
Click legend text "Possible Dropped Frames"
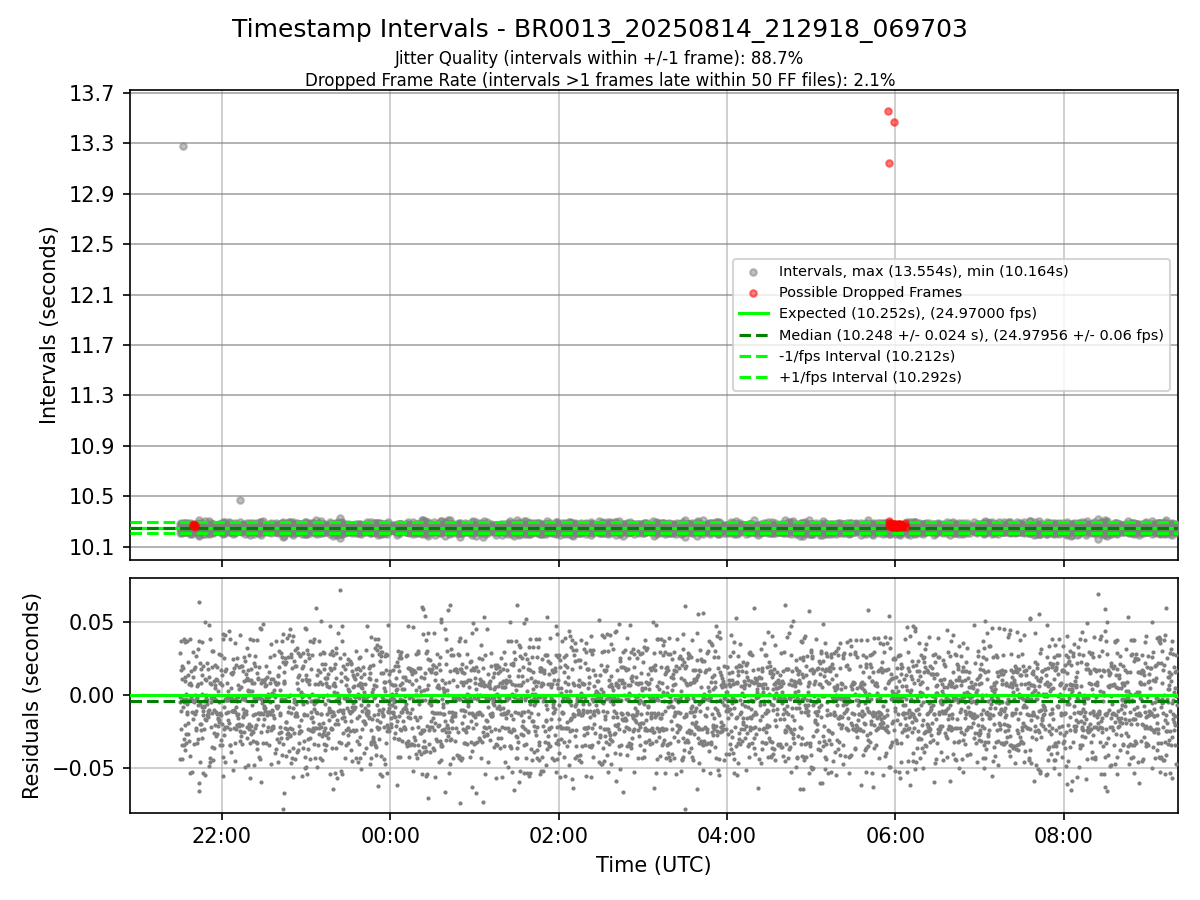pos(870,292)
